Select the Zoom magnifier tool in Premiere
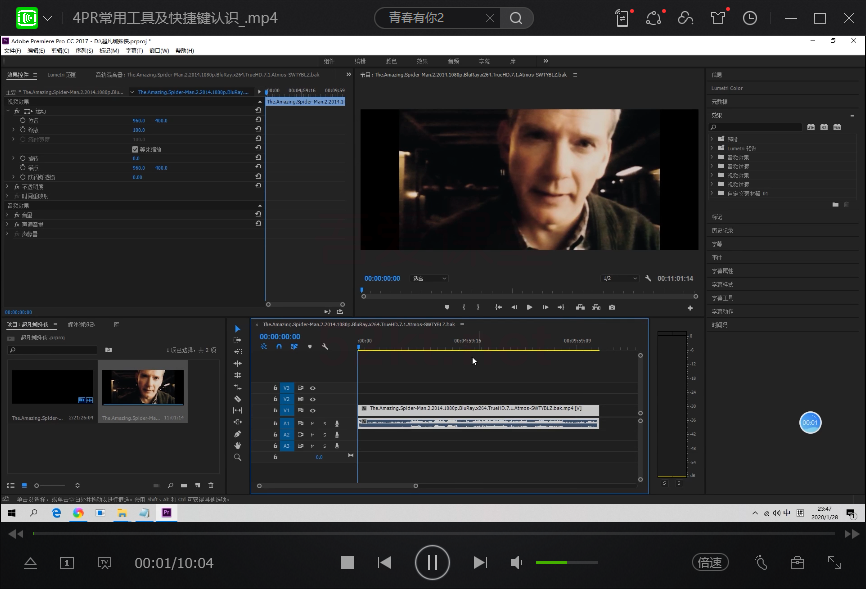866x589 pixels. point(237,457)
